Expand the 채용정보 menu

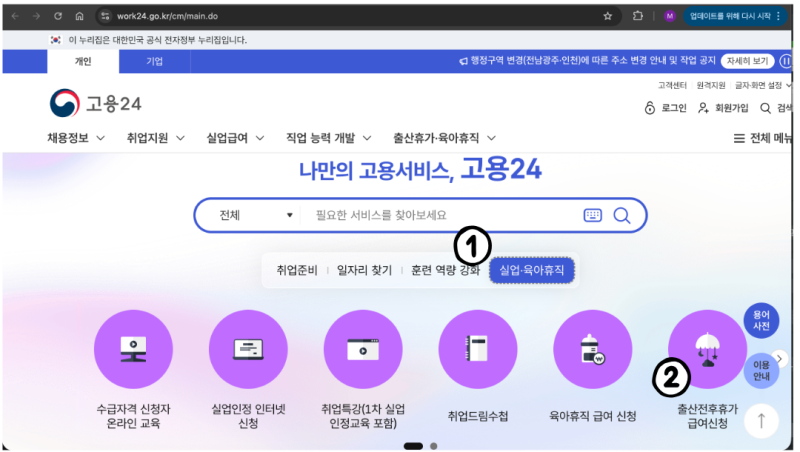click(x=76, y=138)
